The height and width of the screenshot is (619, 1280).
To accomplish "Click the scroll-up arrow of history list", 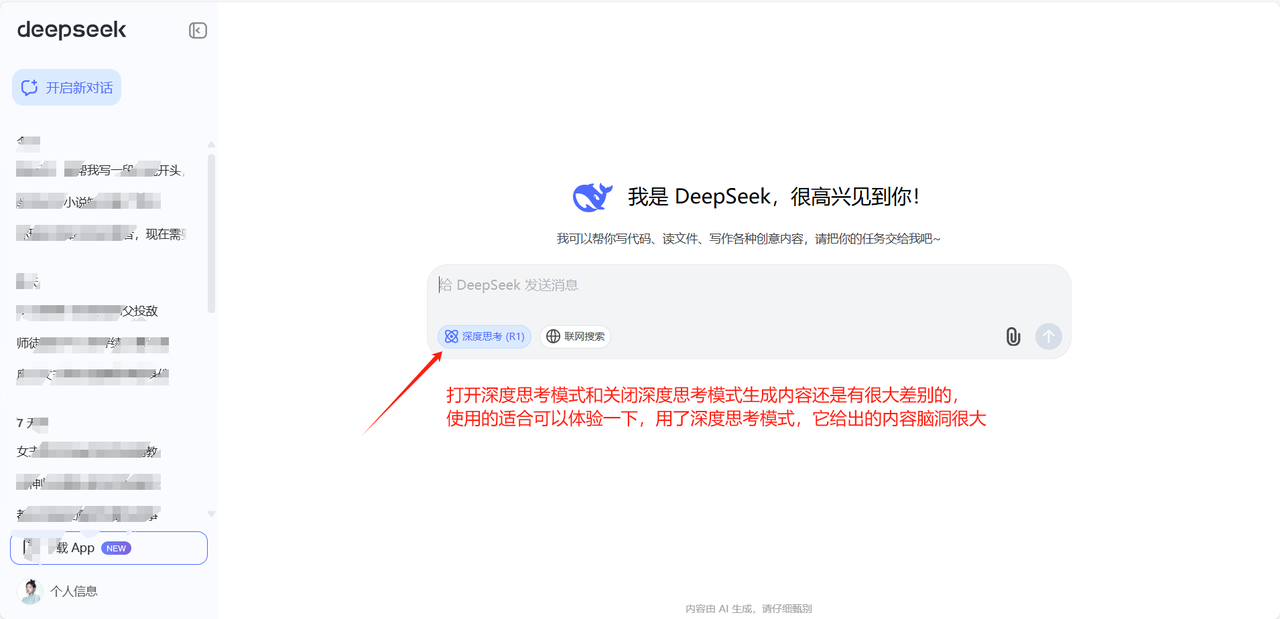I will point(211,146).
